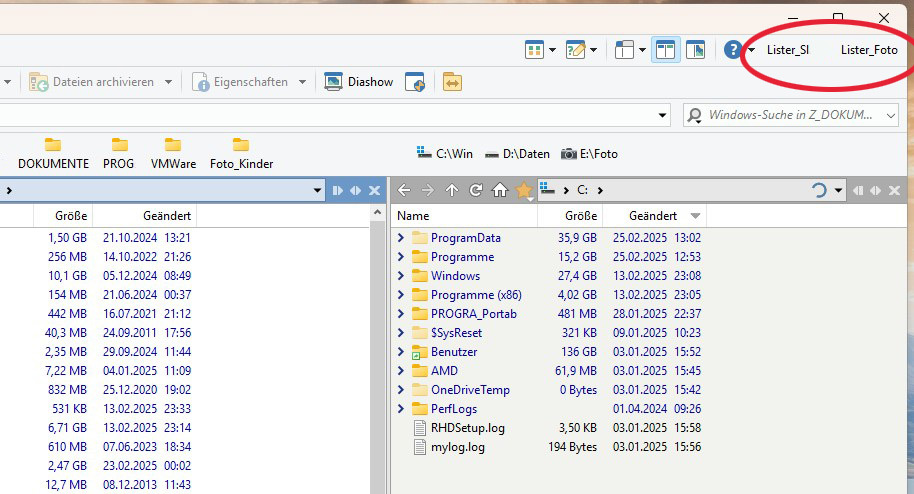Open the Foto_Kinder favorite folder

click(241, 154)
